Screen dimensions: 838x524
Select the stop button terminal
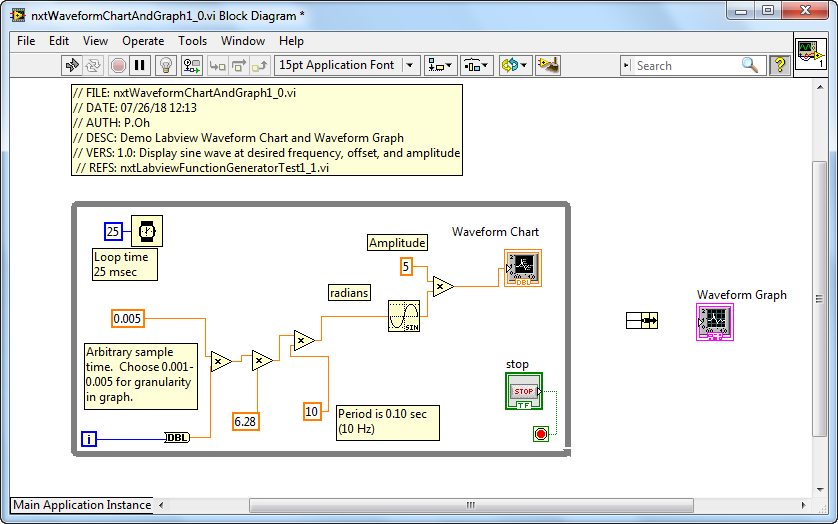(x=524, y=391)
